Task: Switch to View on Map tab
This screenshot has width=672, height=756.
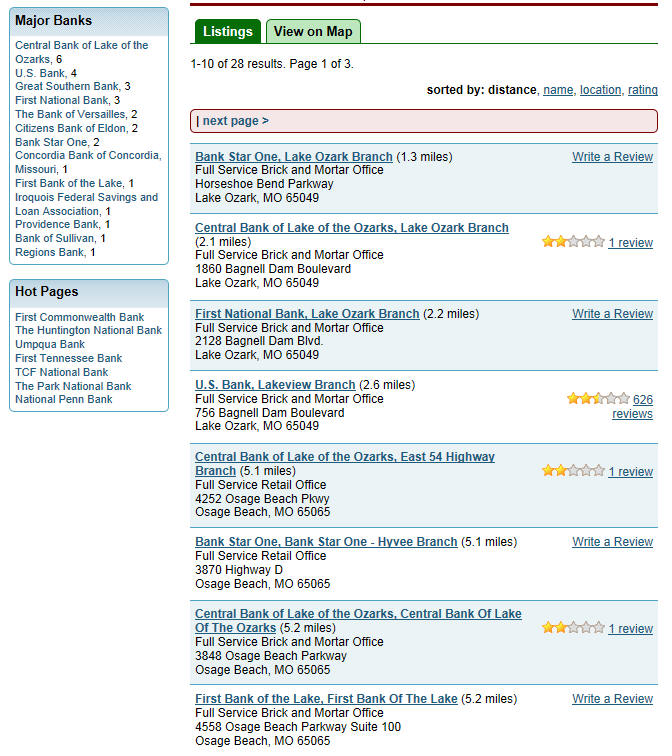Action: point(313,31)
